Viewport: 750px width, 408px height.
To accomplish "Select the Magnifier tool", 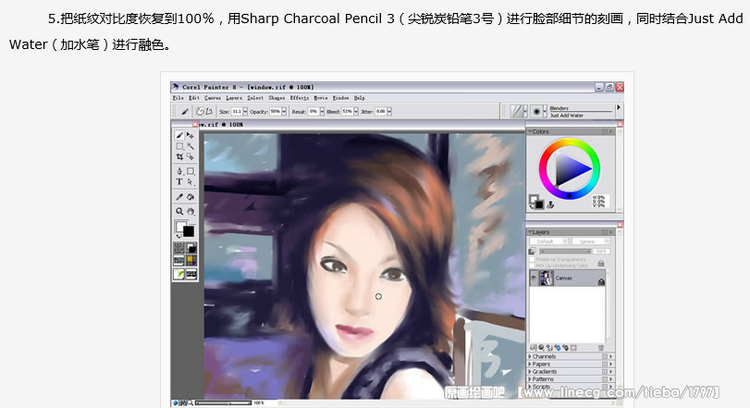I will tap(179, 211).
